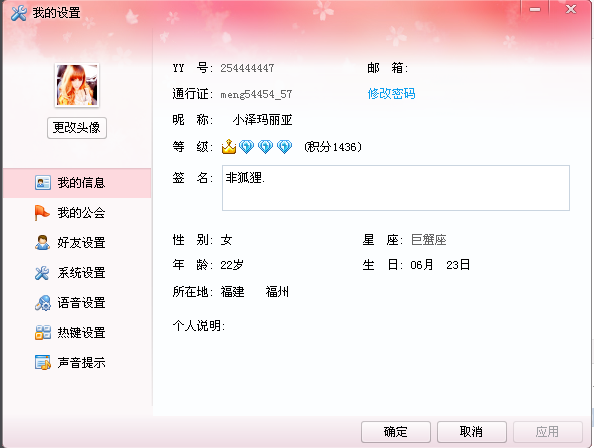Click the 修改密码 link
The image size is (594, 448).
(391, 94)
